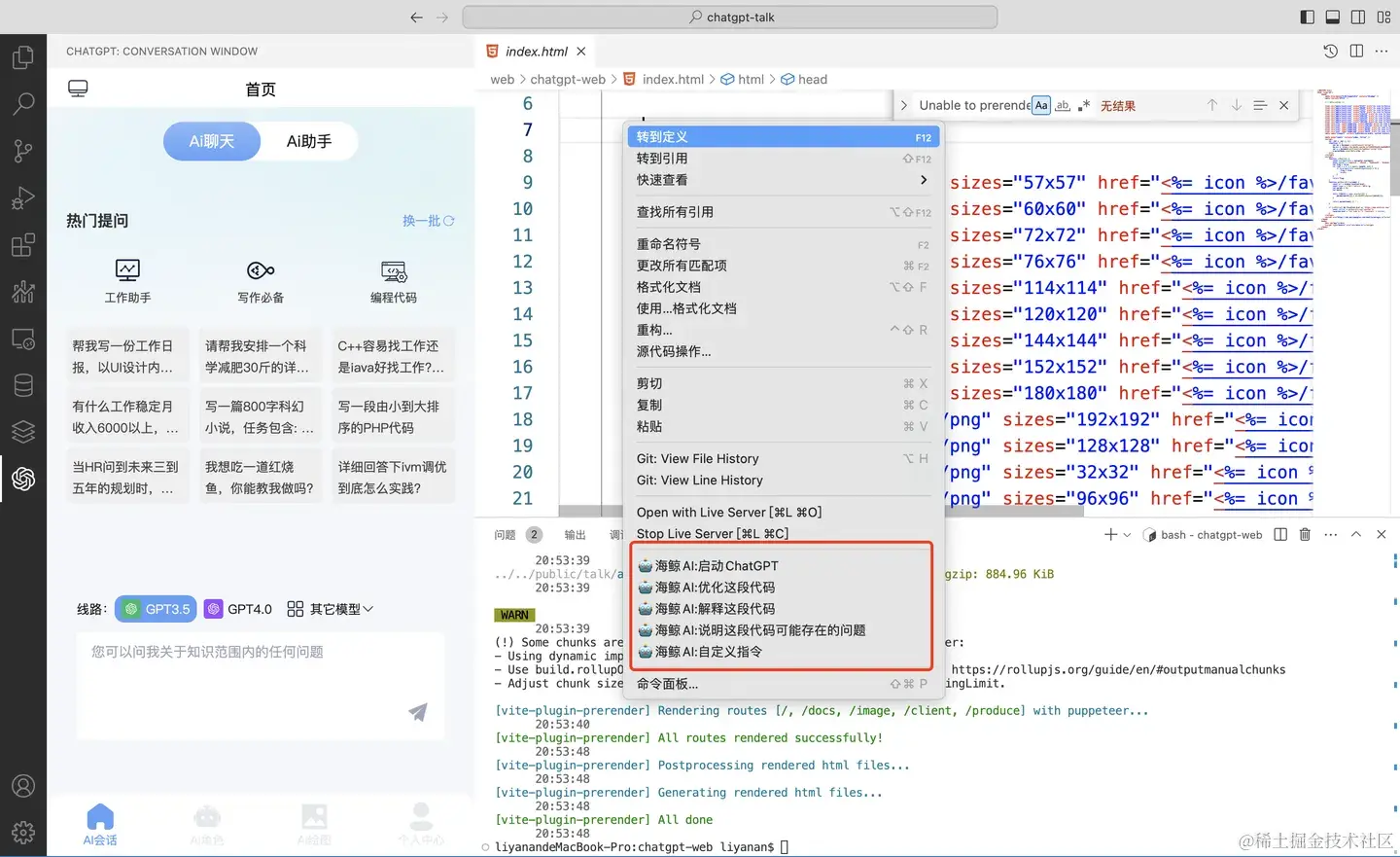Open the Search view in activity bar

point(23,103)
